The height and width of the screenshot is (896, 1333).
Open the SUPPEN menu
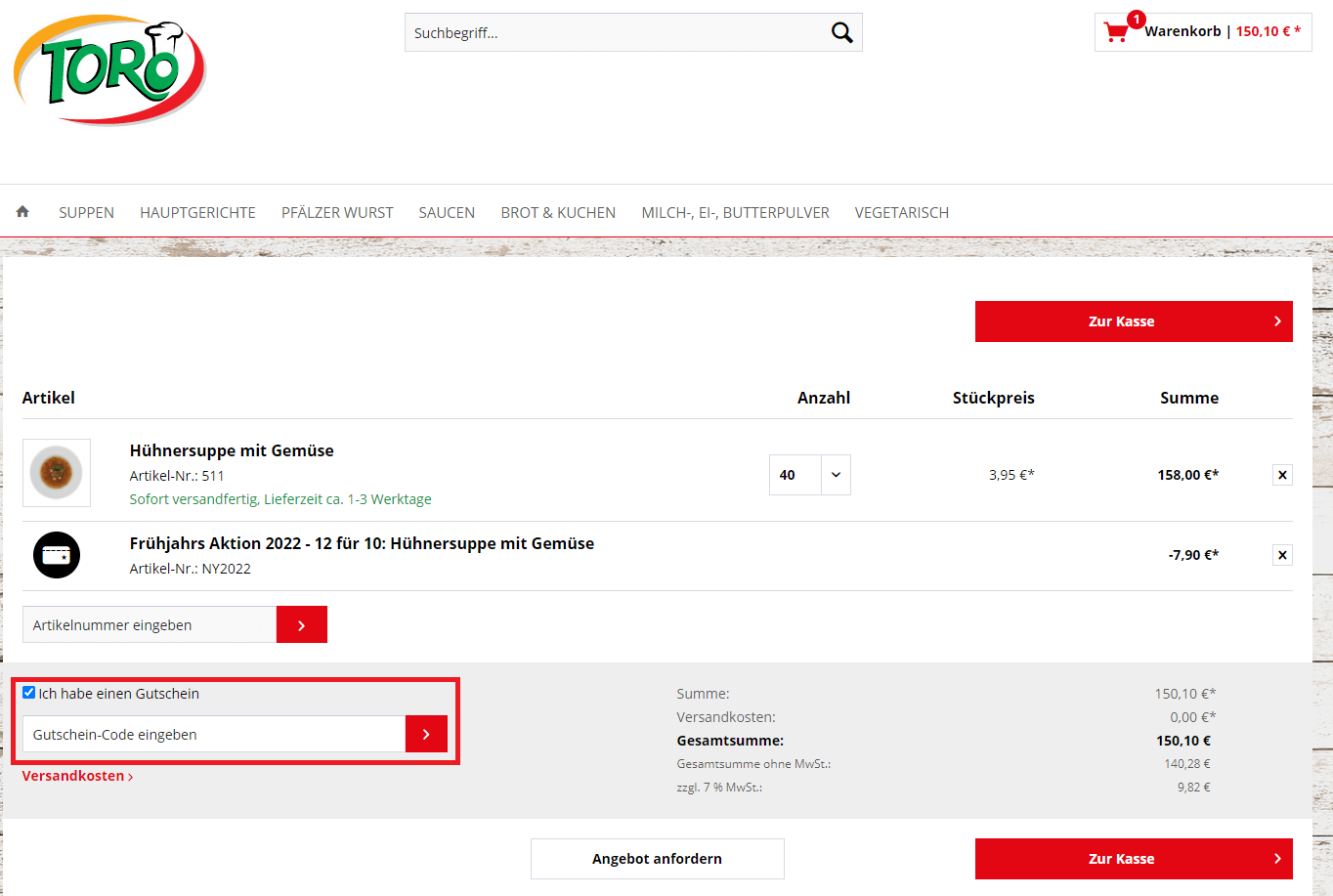pyautogui.click(x=86, y=212)
